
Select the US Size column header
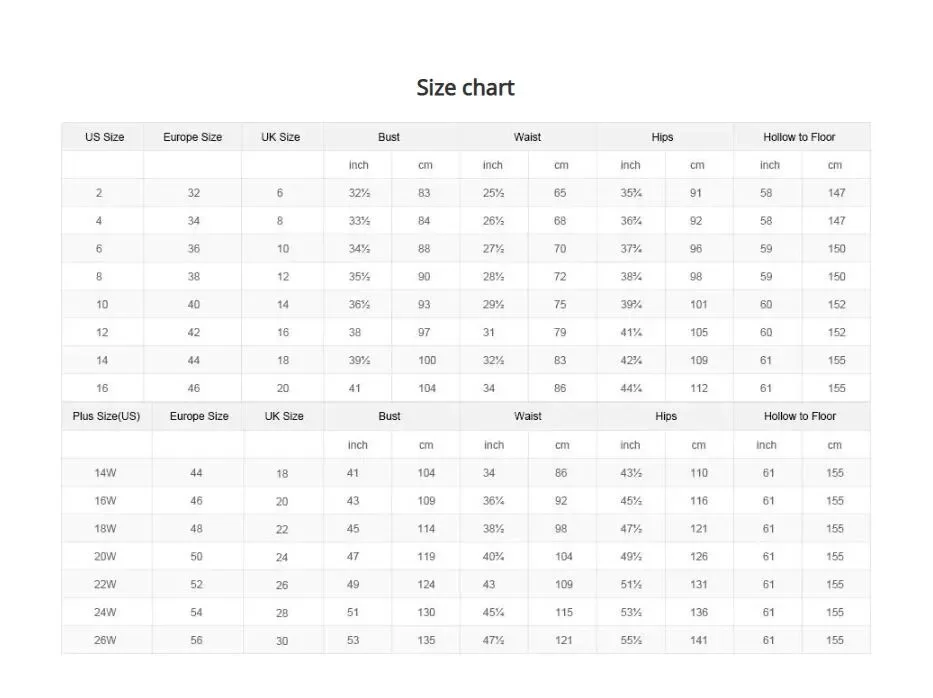click(x=105, y=137)
